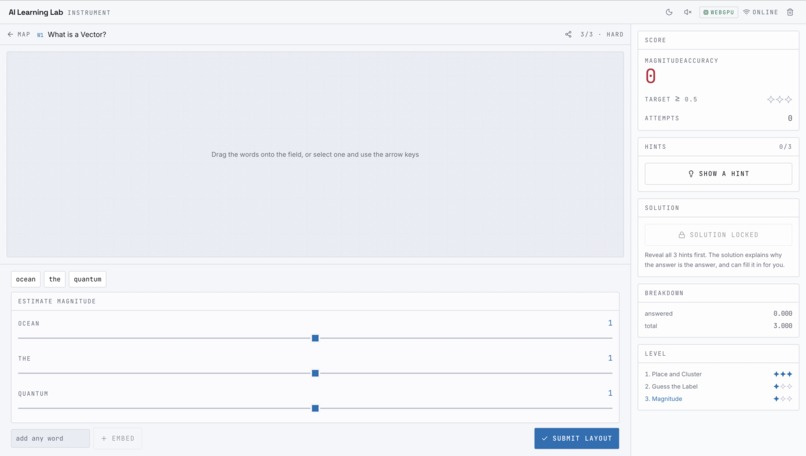Mute sound via speaker icon
The width and height of the screenshot is (806, 456).
[x=687, y=12]
